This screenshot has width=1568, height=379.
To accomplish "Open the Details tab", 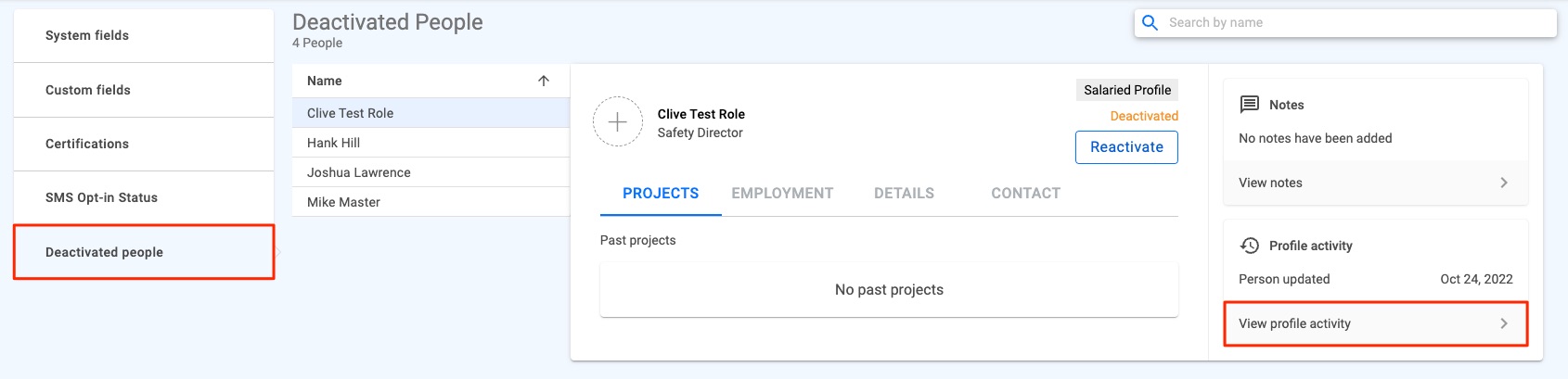I will (904, 194).
